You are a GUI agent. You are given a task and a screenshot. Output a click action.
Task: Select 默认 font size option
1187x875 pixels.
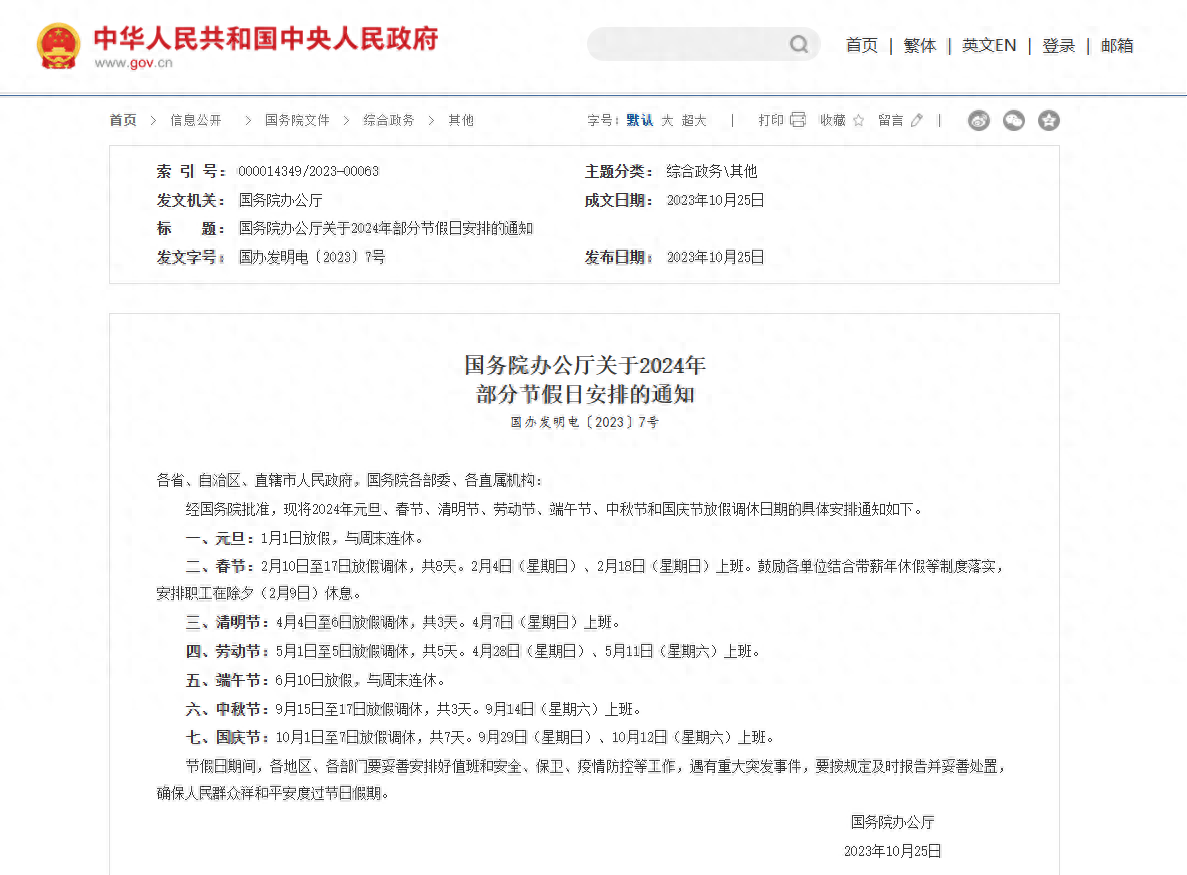click(x=640, y=120)
